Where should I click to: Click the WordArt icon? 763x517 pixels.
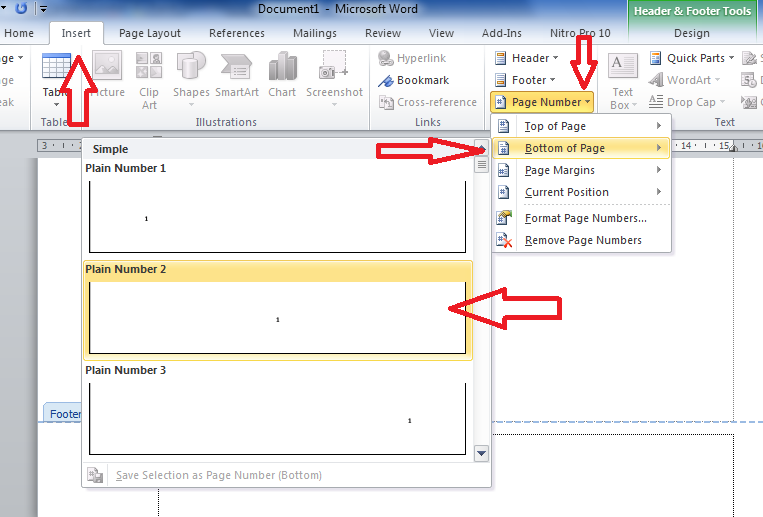(656, 80)
